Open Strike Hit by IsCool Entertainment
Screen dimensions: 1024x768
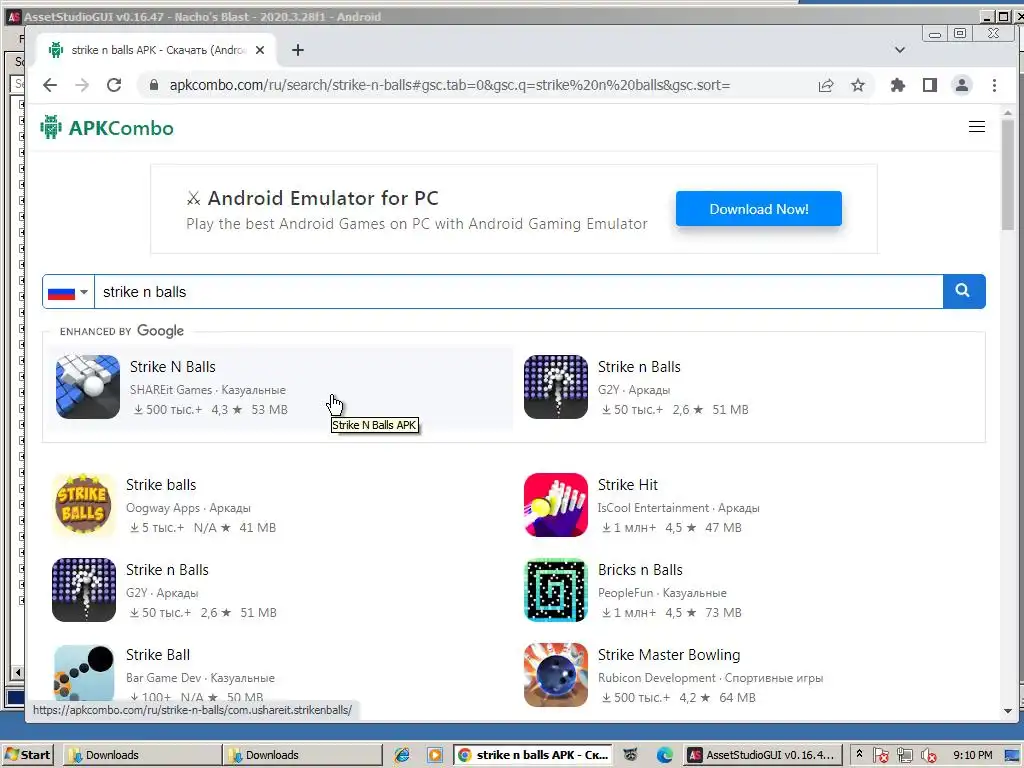(628, 485)
